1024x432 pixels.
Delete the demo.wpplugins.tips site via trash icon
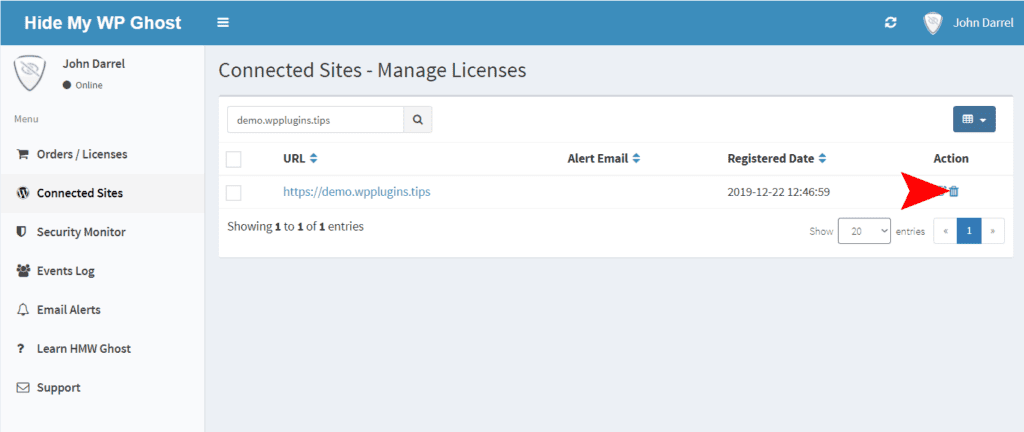coord(953,192)
